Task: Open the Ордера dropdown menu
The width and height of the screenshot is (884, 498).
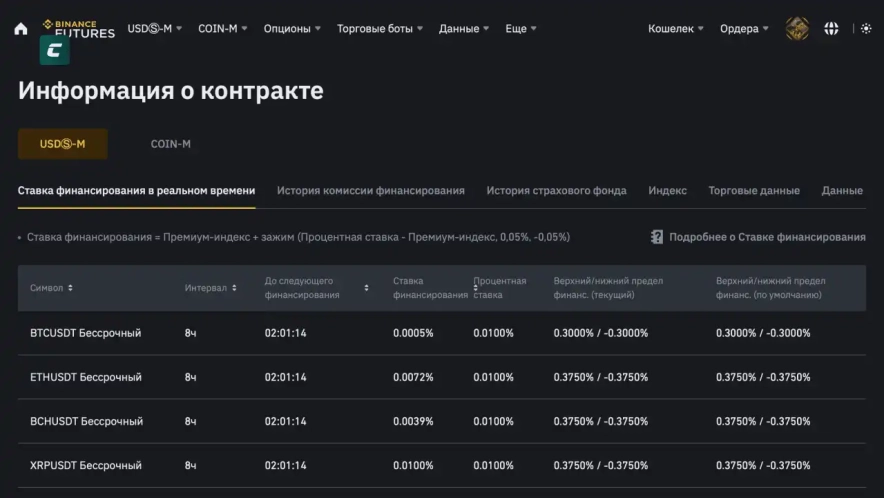Action: point(744,29)
